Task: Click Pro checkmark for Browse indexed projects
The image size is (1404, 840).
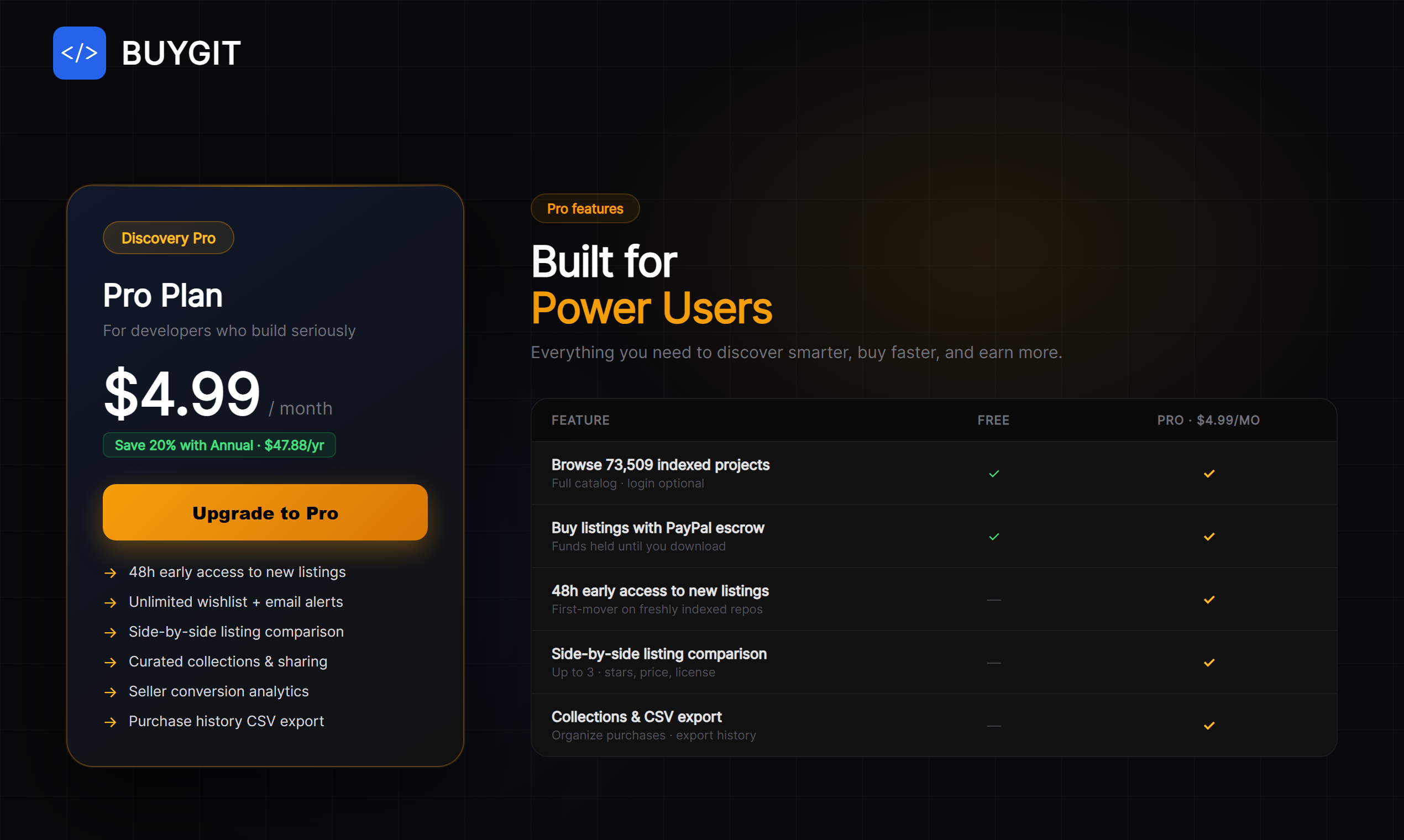Action: coord(1209,474)
